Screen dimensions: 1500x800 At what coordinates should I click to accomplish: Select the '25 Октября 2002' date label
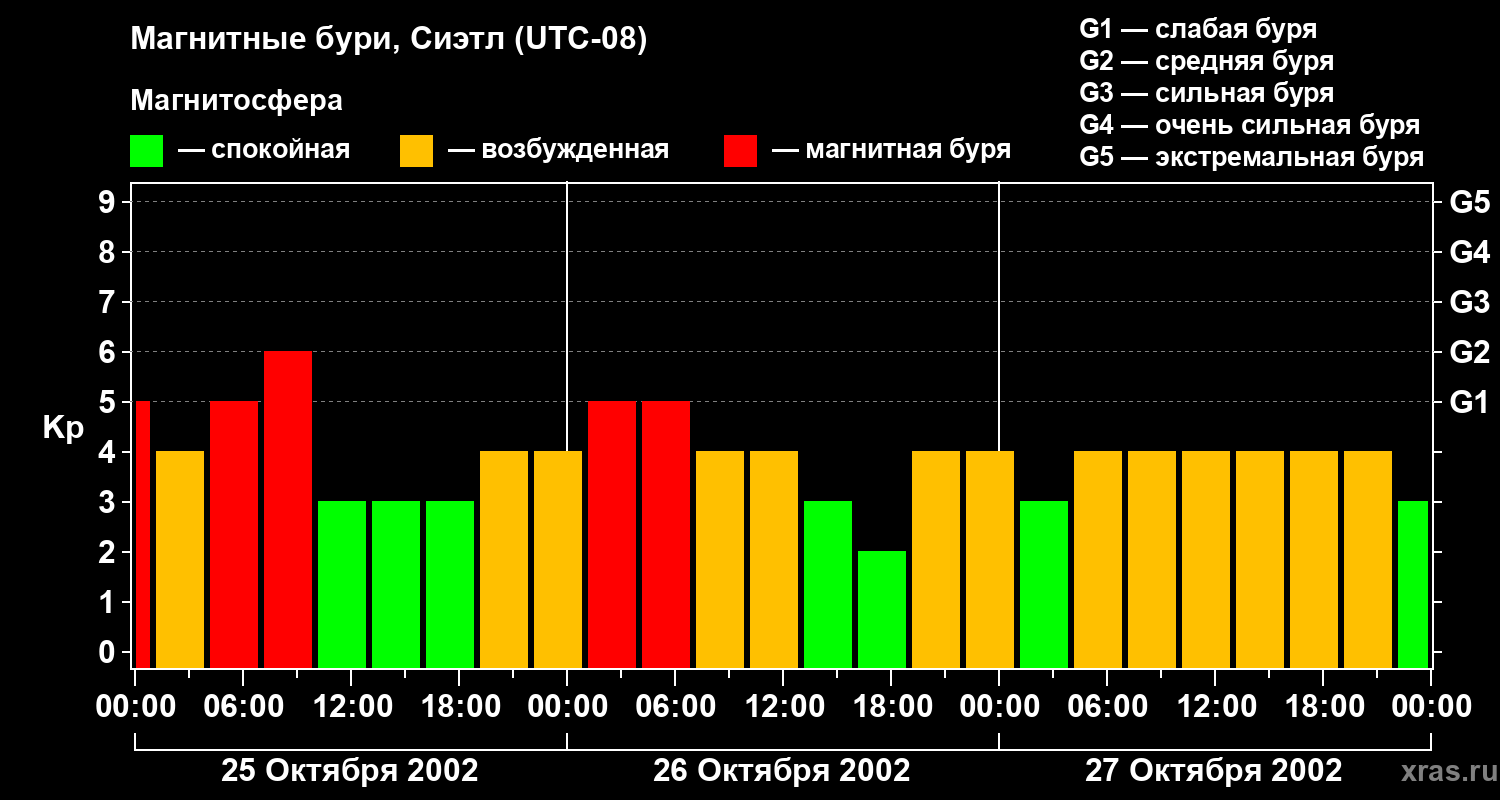(350, 771)
